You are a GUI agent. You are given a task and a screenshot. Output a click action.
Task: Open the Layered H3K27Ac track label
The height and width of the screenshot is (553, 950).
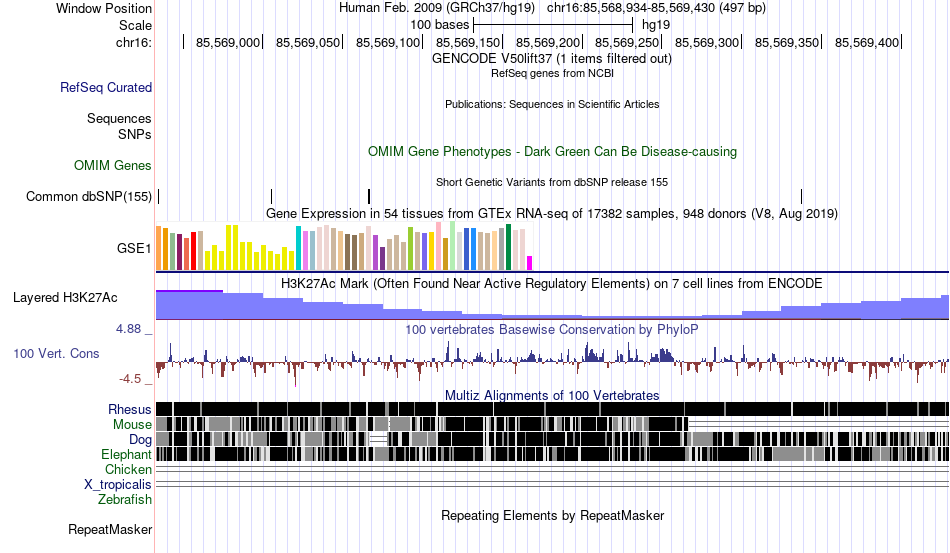[65, 297]
